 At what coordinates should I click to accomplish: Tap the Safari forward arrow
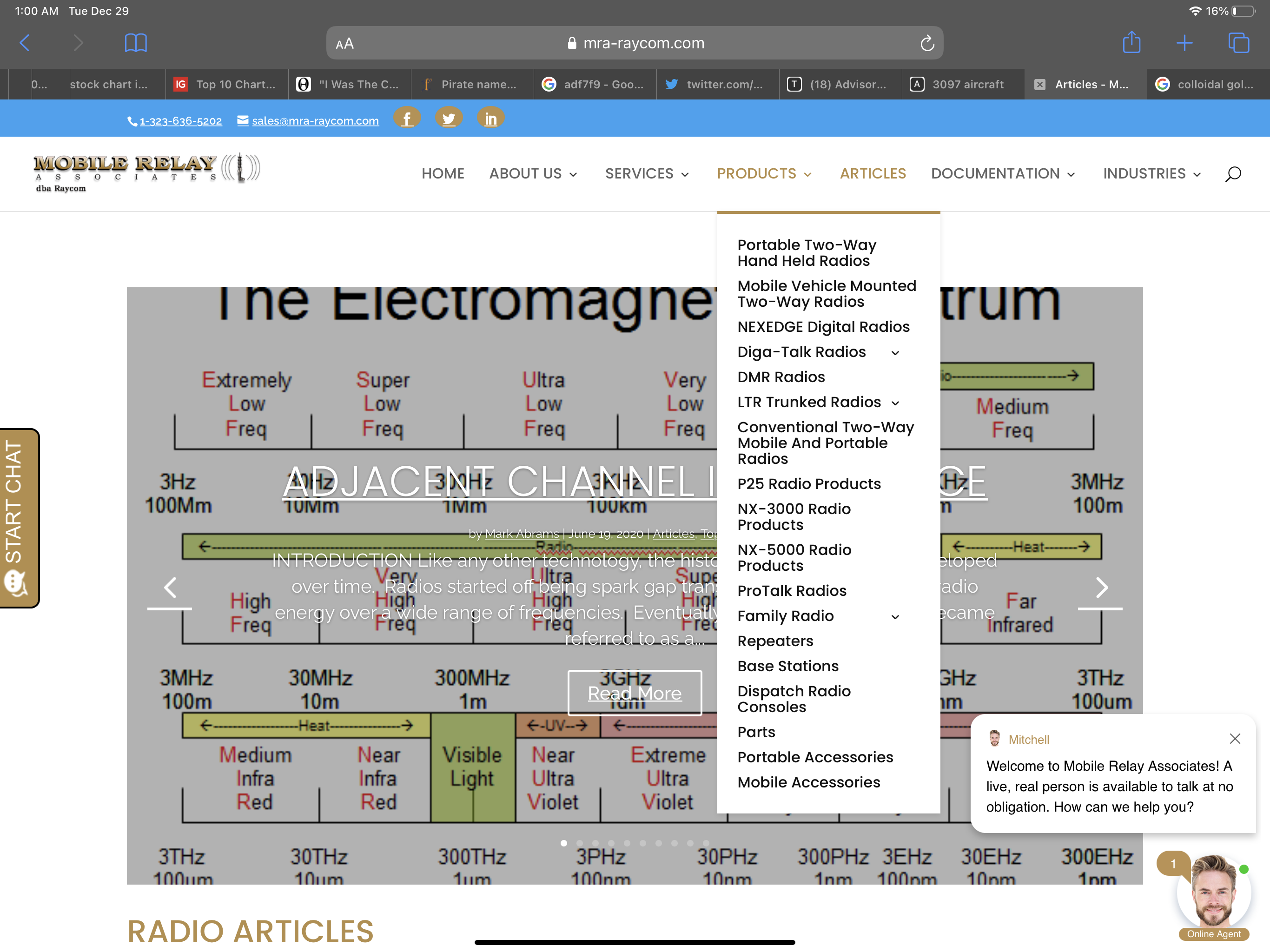point(79,42)
